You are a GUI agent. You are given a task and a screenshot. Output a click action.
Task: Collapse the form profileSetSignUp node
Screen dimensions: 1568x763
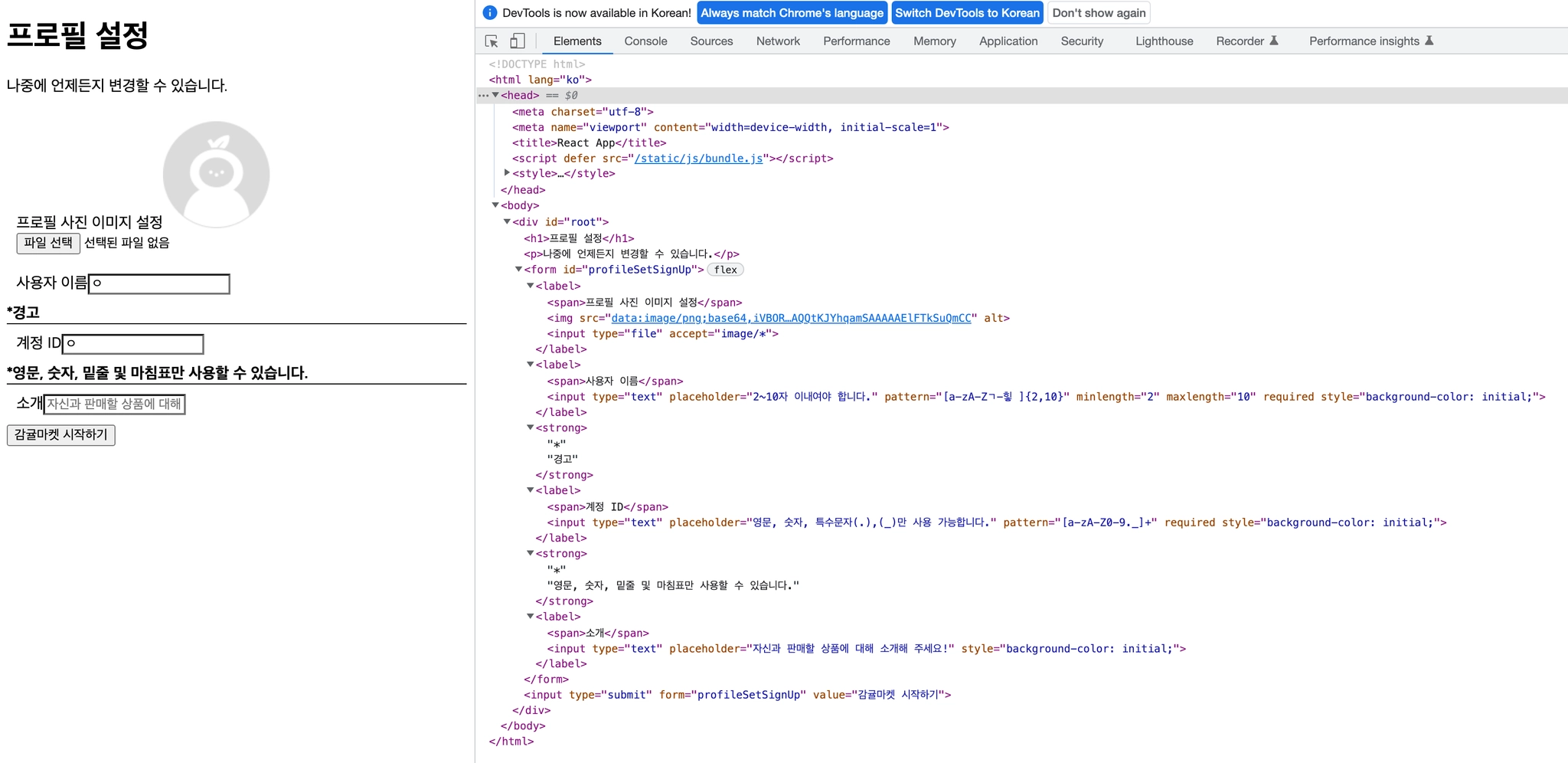(x=518, y=270)
